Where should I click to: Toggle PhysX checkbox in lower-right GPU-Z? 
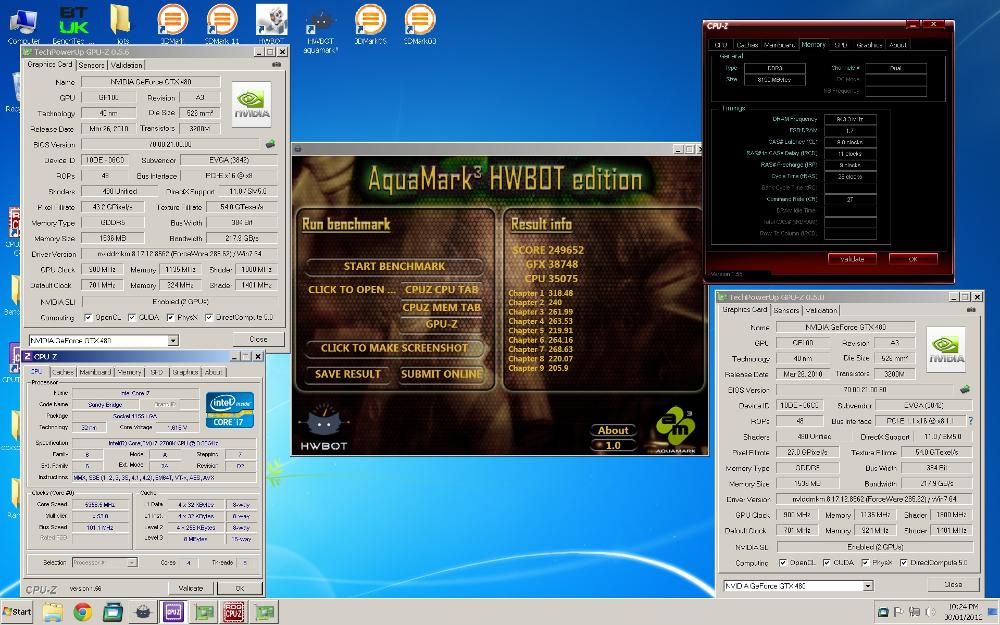click(865, 562)
